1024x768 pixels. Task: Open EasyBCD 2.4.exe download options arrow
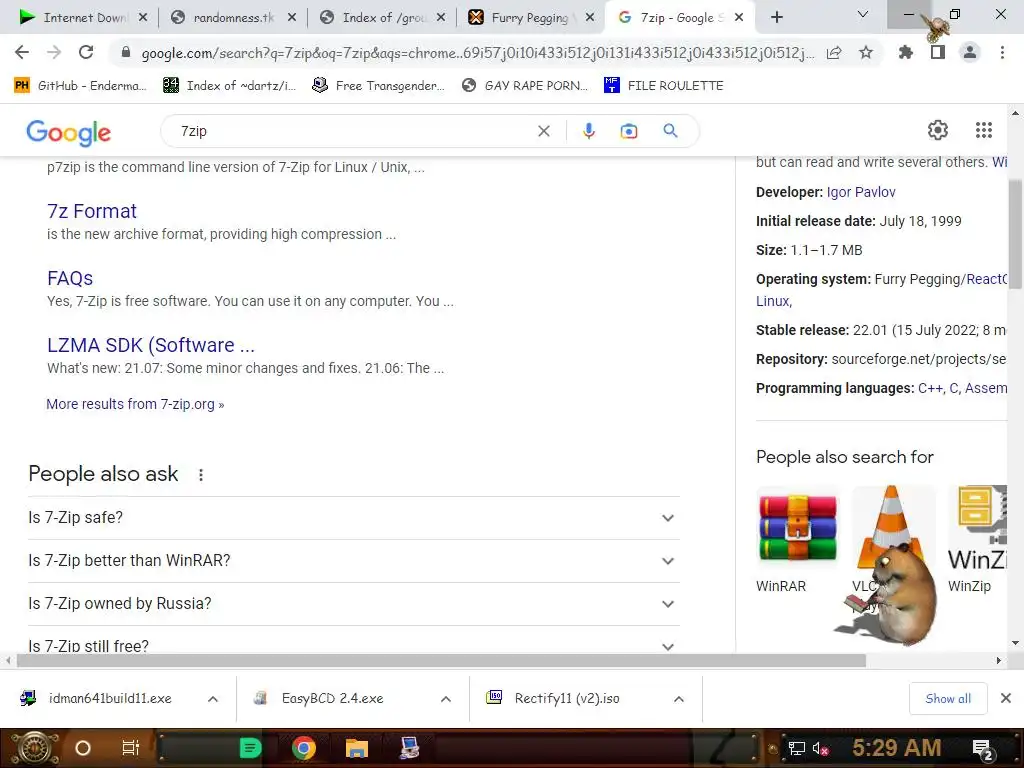[445, 699]
